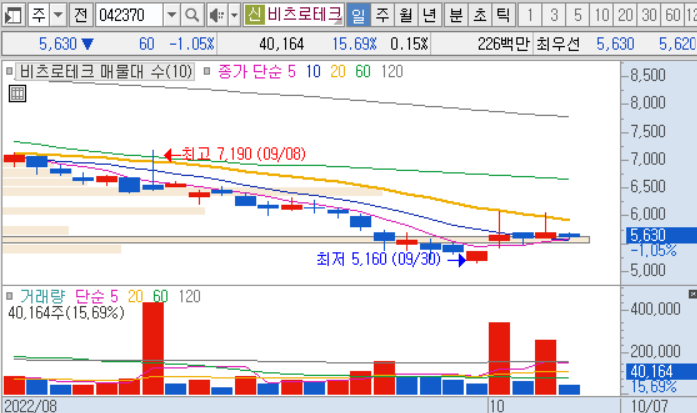The image size is (697, 413).
Task: Choose the 60 interval button
Action: (672, 15)
